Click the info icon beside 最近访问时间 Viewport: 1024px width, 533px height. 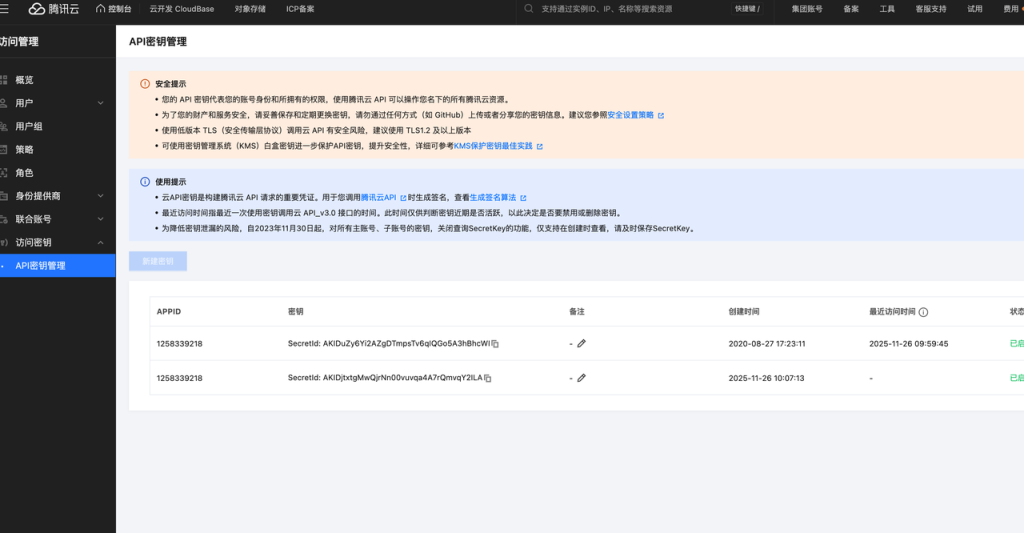pyautogui.click(x=923, y=312)
